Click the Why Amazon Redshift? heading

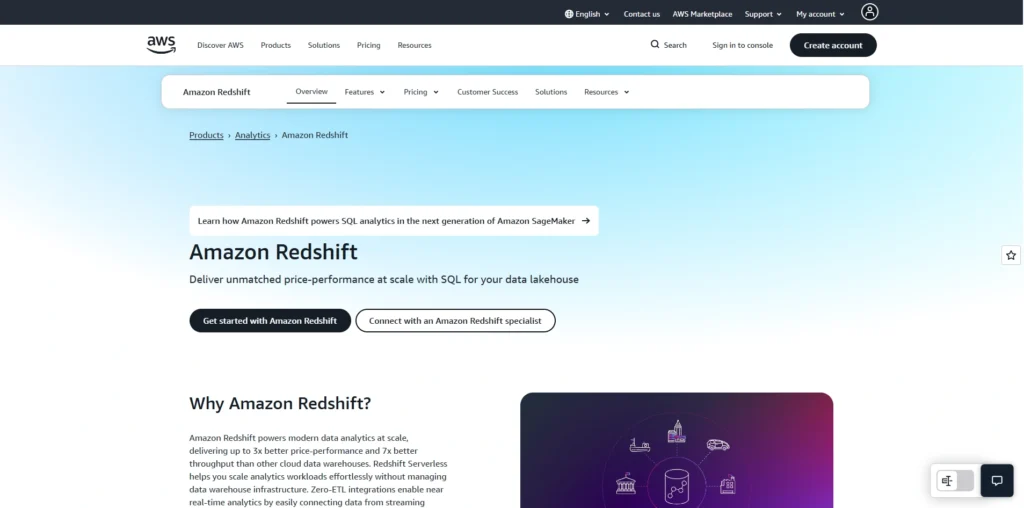280,404
